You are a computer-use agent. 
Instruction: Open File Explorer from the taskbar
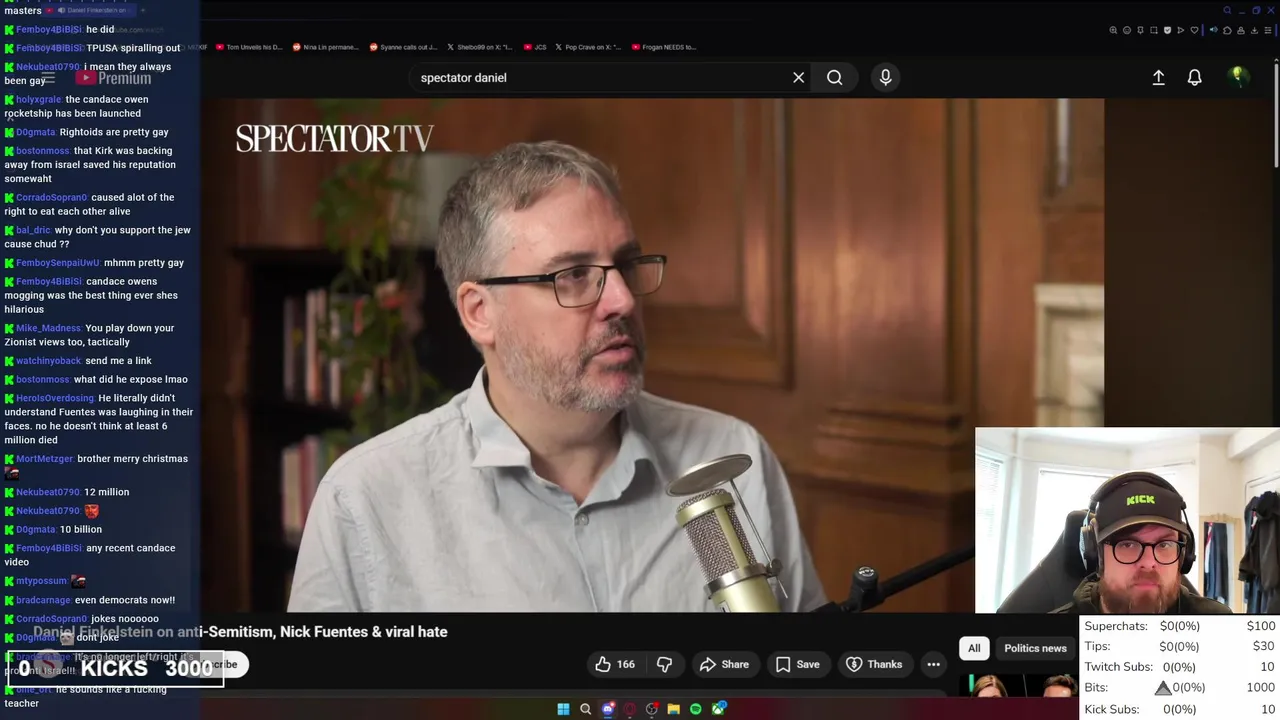674,709
